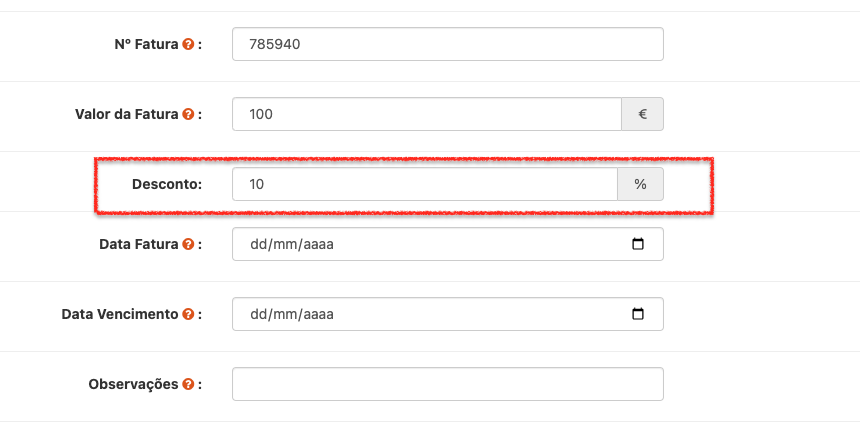
Task: Select the Desconto input field
Action: click(x=424, y=184)
